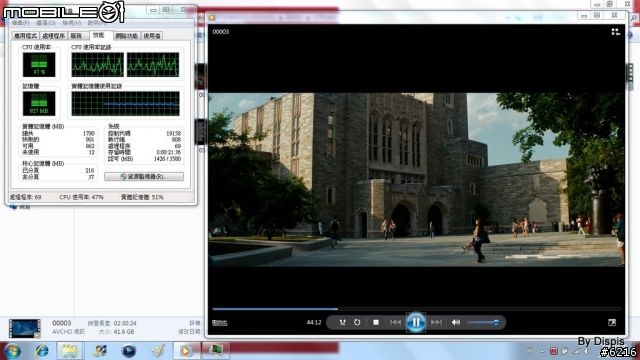The image size is (640, 360).
Task: Switch to library via top-right grid icon
Action: point(616,32)
